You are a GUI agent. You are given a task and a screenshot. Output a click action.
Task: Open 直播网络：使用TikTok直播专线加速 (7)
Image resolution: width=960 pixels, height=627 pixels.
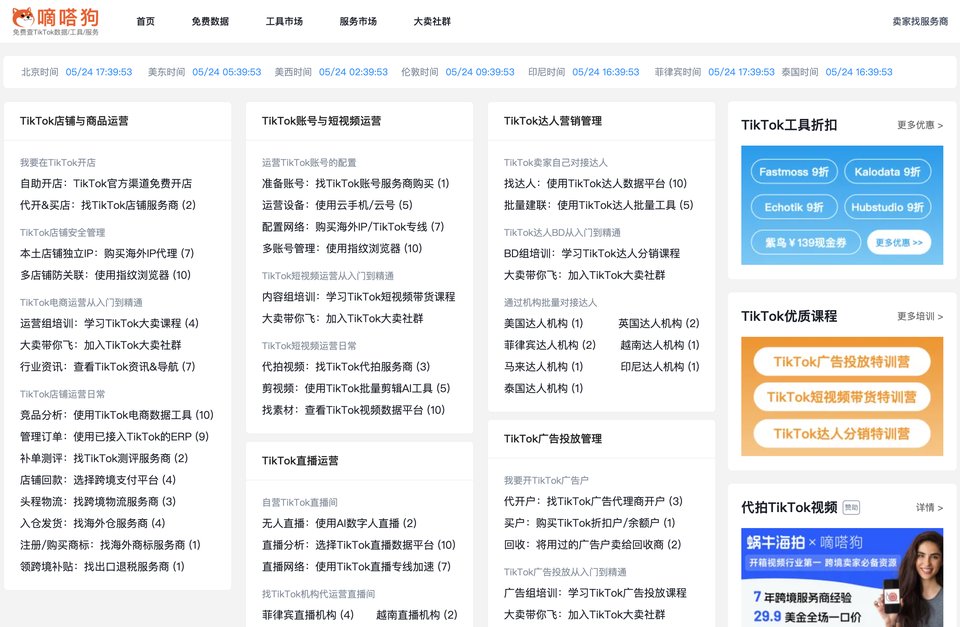(356, 567)
